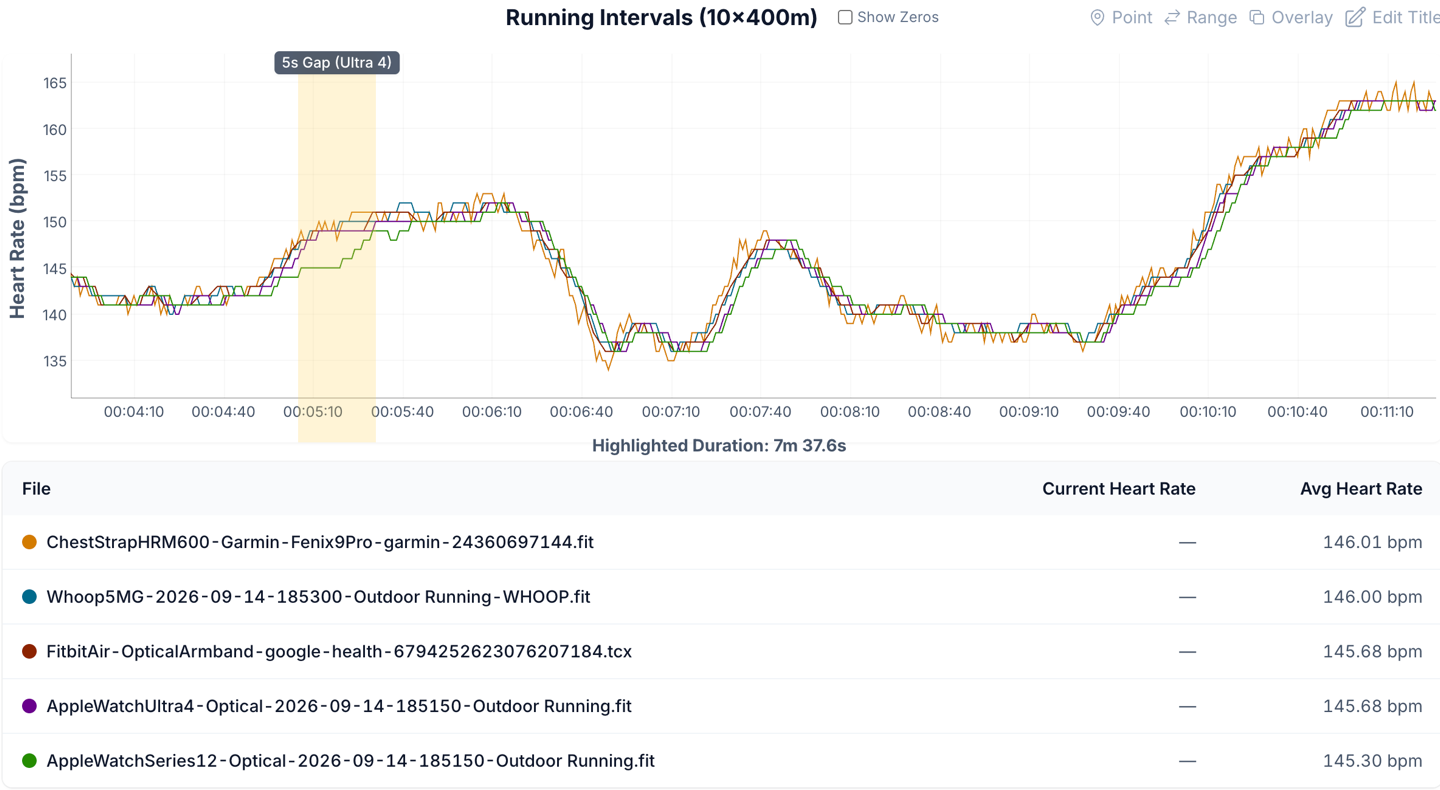1440x790 pixels.
Task: Select the Range mode label
Action: (x=1212, y=18)
